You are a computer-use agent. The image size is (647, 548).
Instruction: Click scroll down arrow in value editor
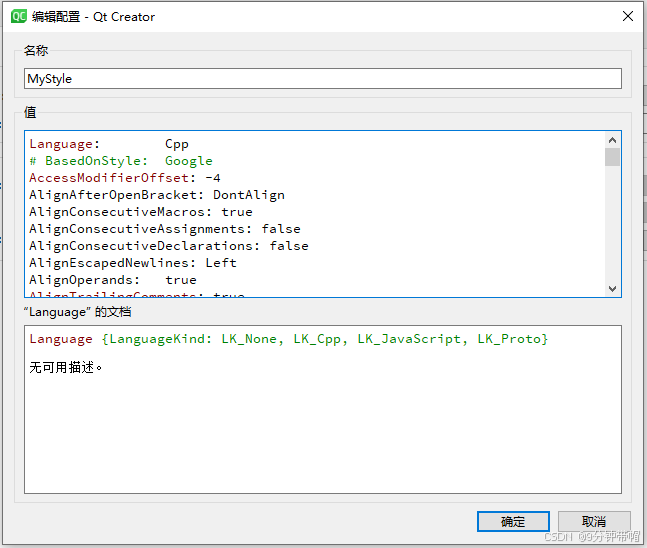pos(612,288)
